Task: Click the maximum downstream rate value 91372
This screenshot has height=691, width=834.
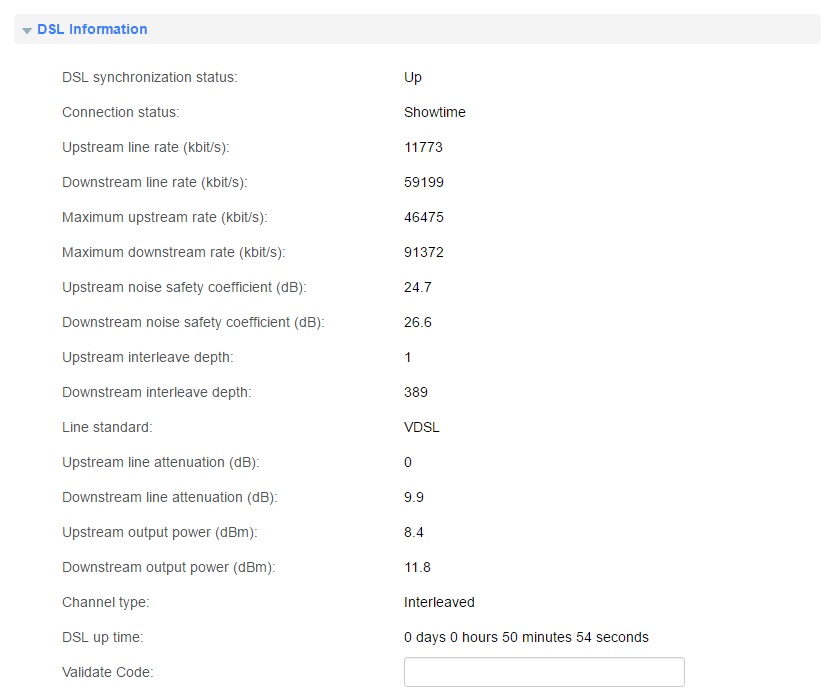Action: click(424, 252)
